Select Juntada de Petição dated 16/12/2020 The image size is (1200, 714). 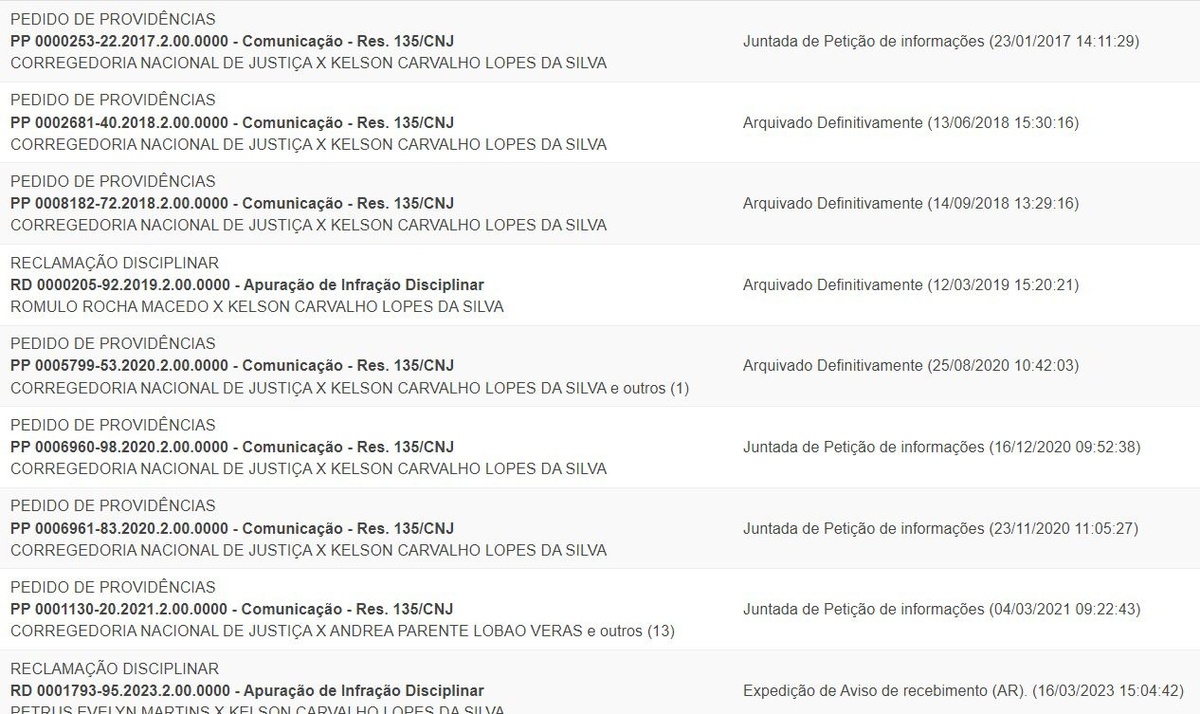(x=941, y=447)
